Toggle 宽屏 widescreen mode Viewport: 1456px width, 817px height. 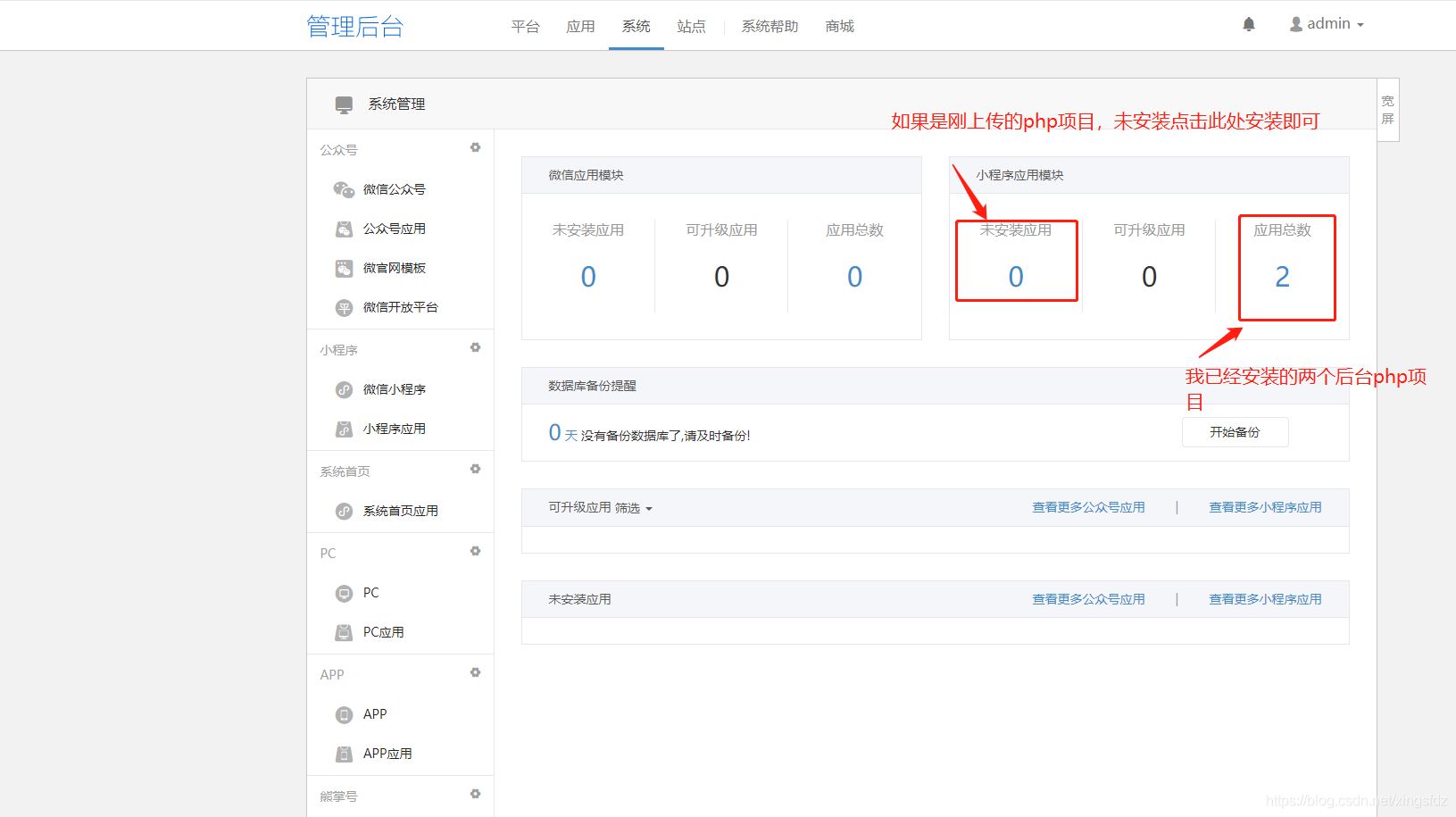1387,110
